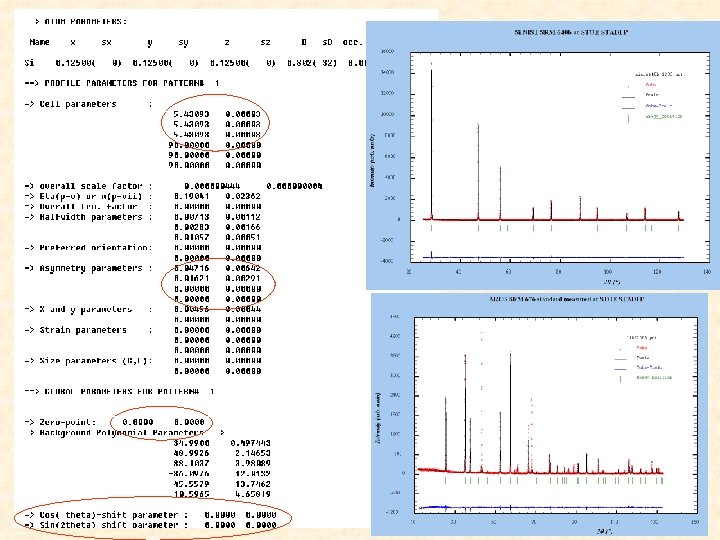Click the 'ATOM PARAMETERS' heading line
Screen dimensions: 720x540
[x=80, y=22]
